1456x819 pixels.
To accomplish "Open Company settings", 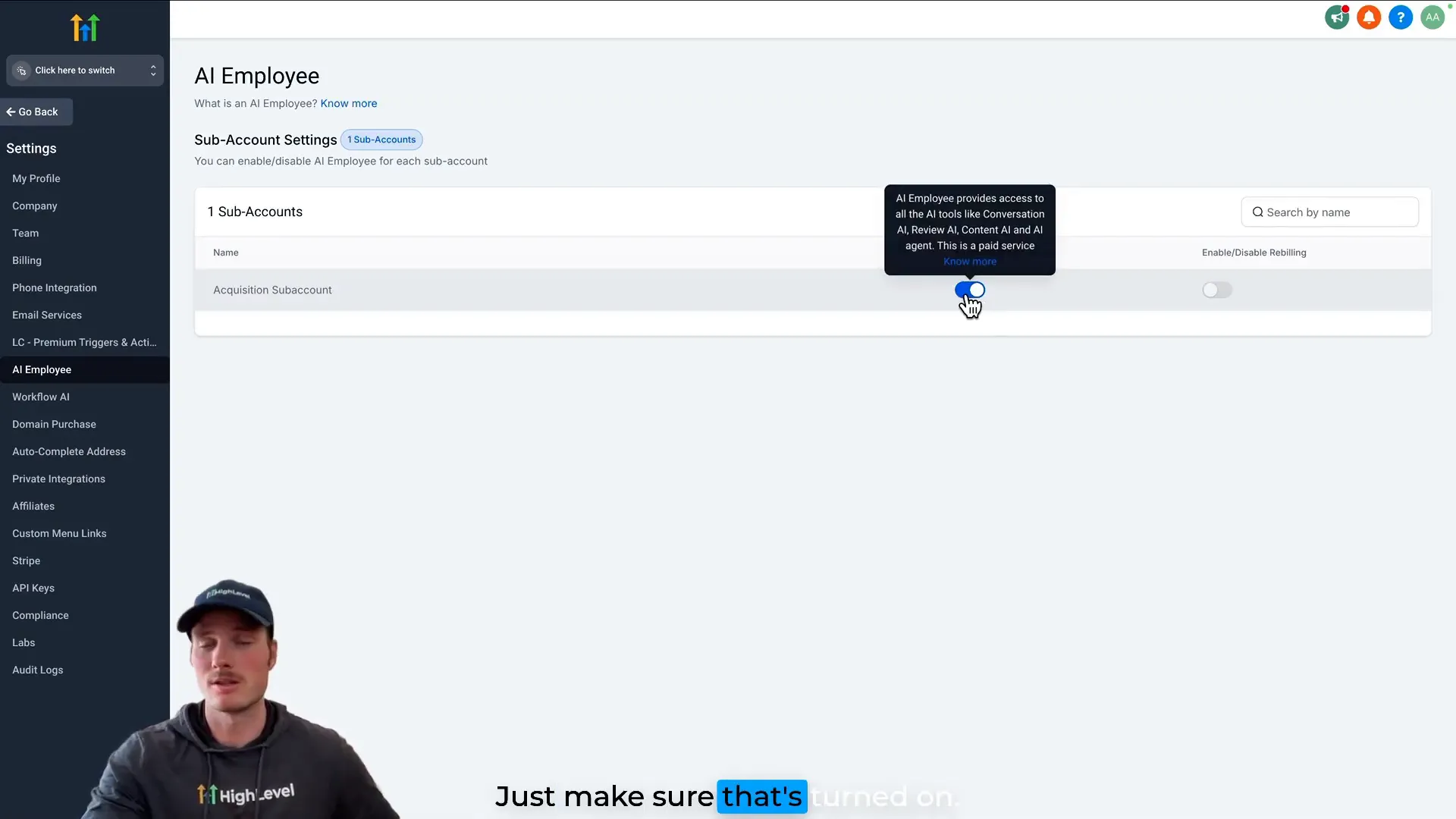I will [x=34, y=206].
